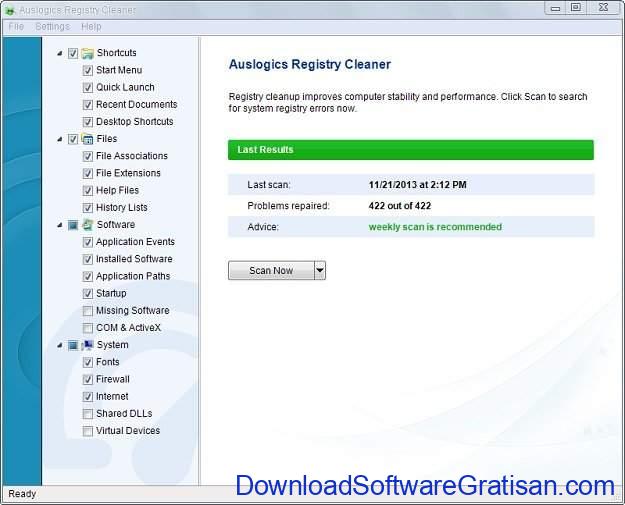Open the Scan Now dropdown arrow
Screen dimensions: 625x505
coord(320,270)
